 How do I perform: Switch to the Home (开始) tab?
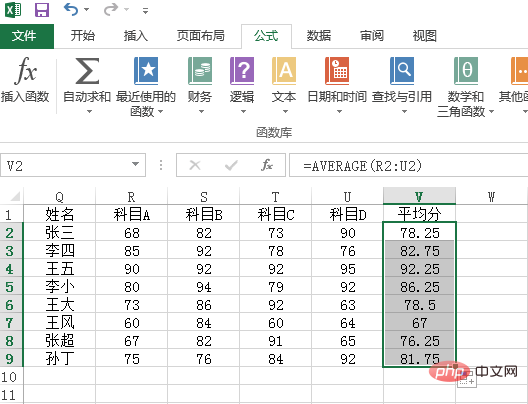(x=82, y=36)
